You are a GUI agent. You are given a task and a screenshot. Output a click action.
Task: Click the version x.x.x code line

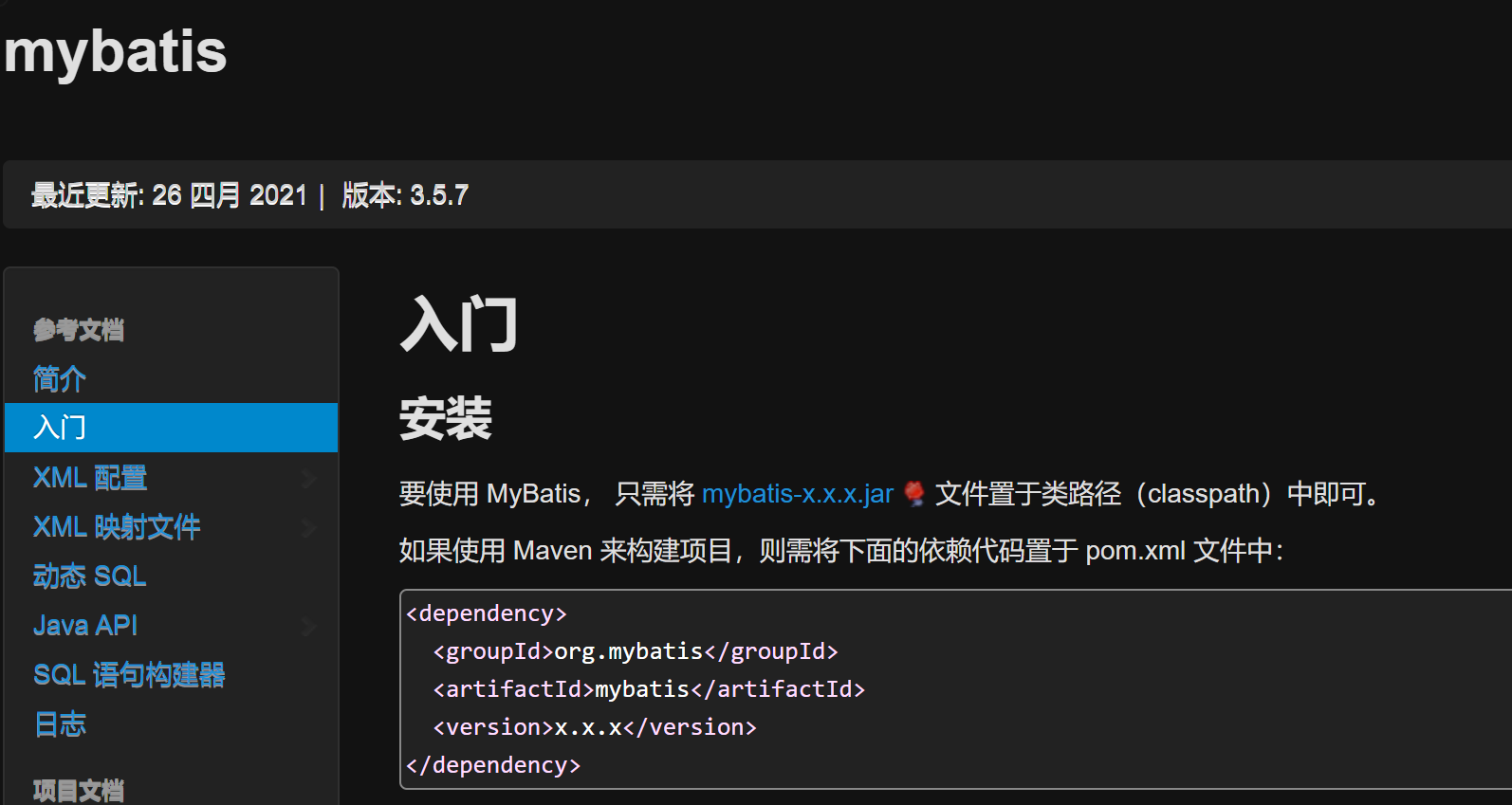595,727
